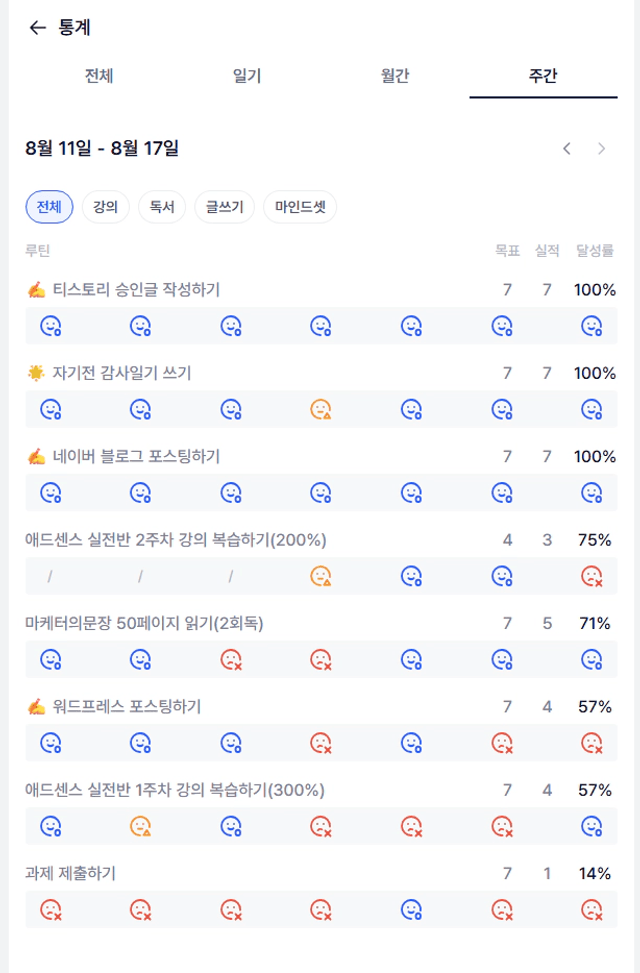Go back using the arrow beside 통계

38,27
